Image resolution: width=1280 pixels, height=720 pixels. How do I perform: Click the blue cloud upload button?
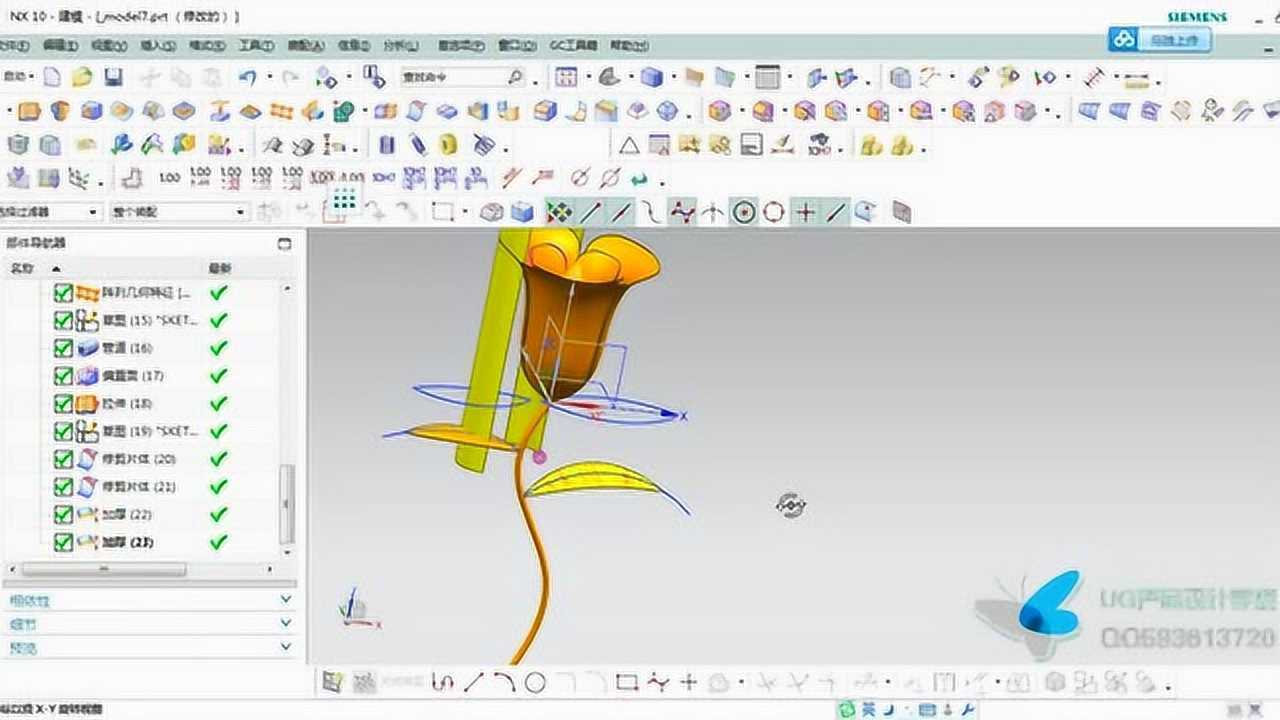1160,39
